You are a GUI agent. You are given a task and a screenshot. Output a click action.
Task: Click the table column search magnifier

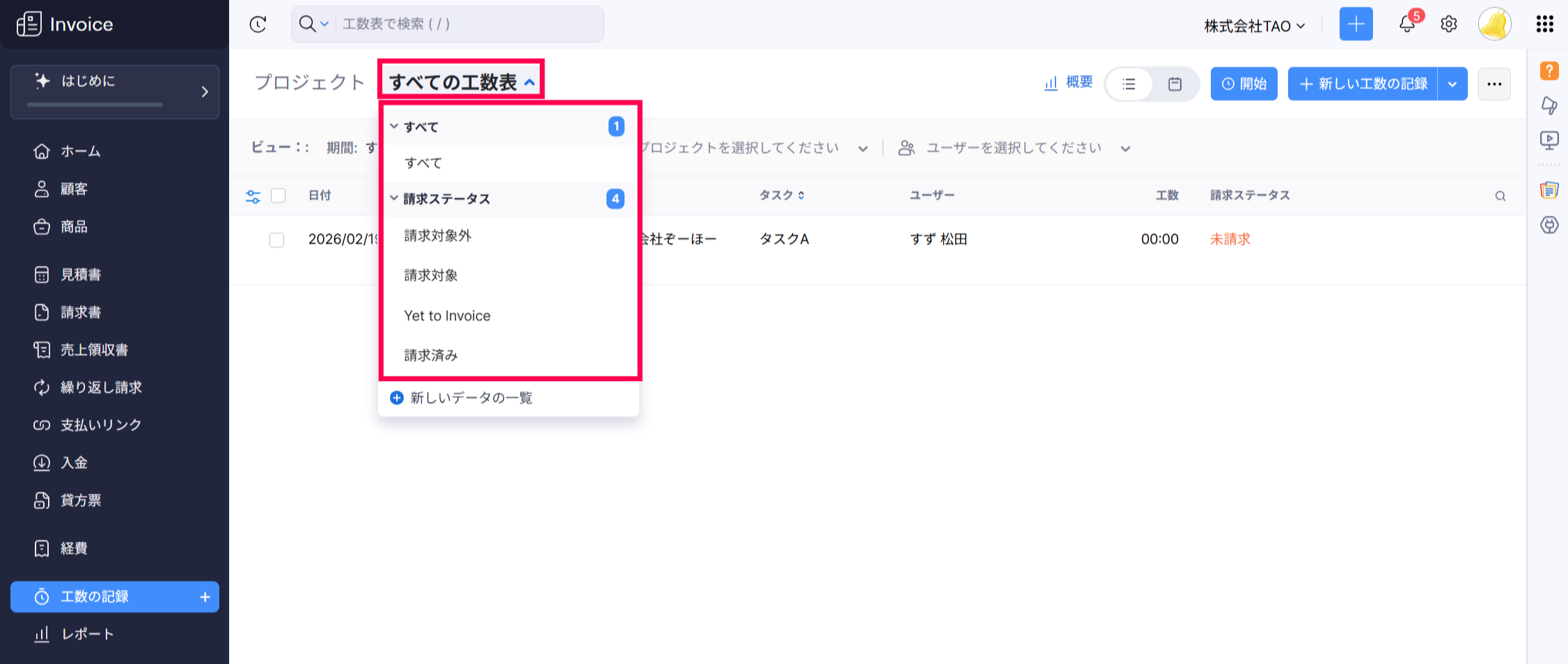[1500, 196]
